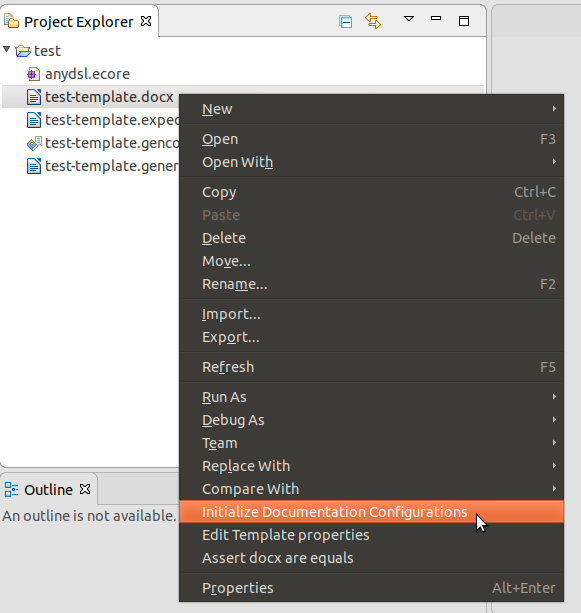This screenshot has height=613, width=581.
Task: Maximize the Project Explorer panel
Action: click(x=464, y=21)
